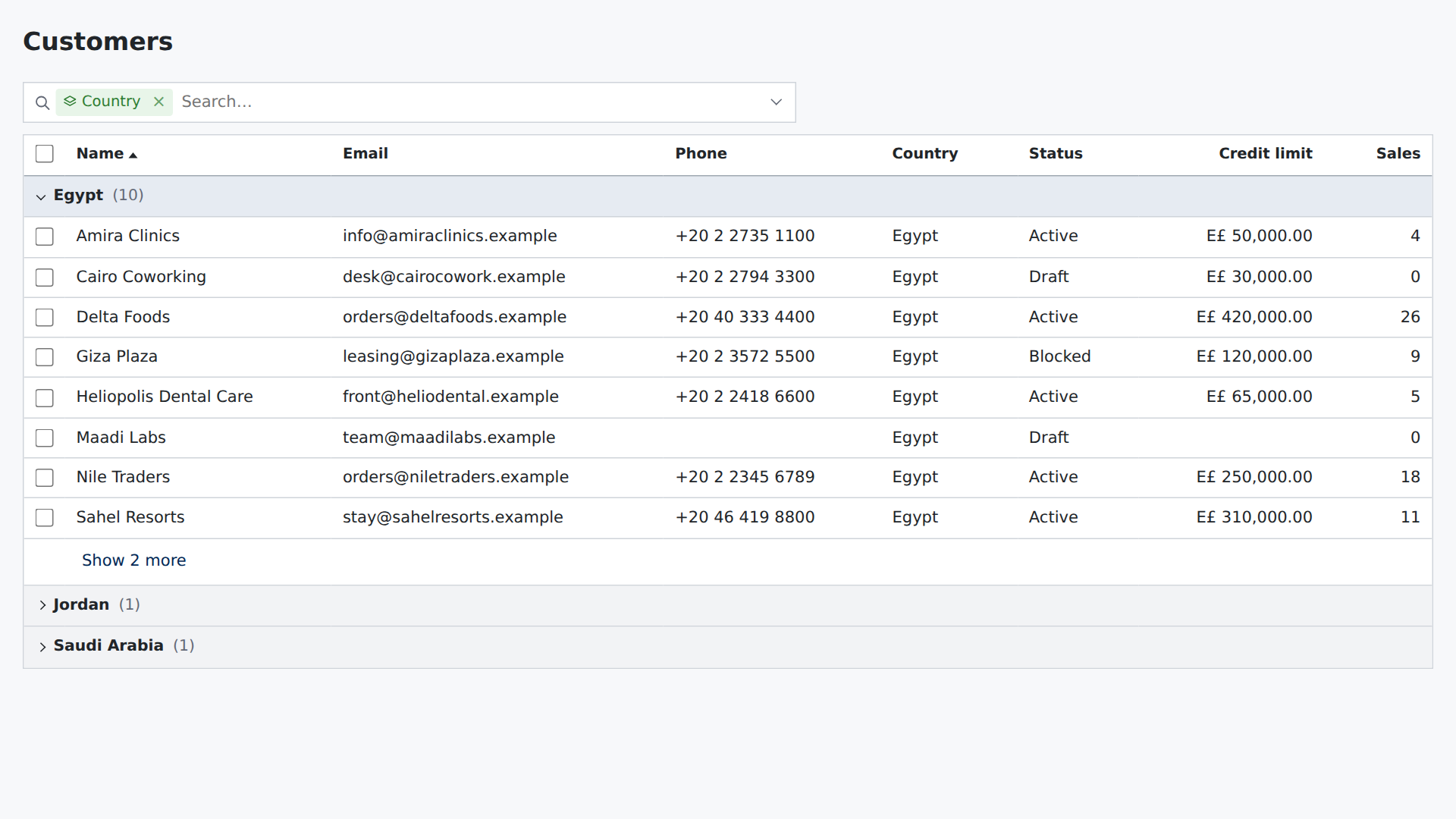This screenshot has width=1456, height=819.
Task: Toggle the select-all header checkbox
Action: click(45, 154)
